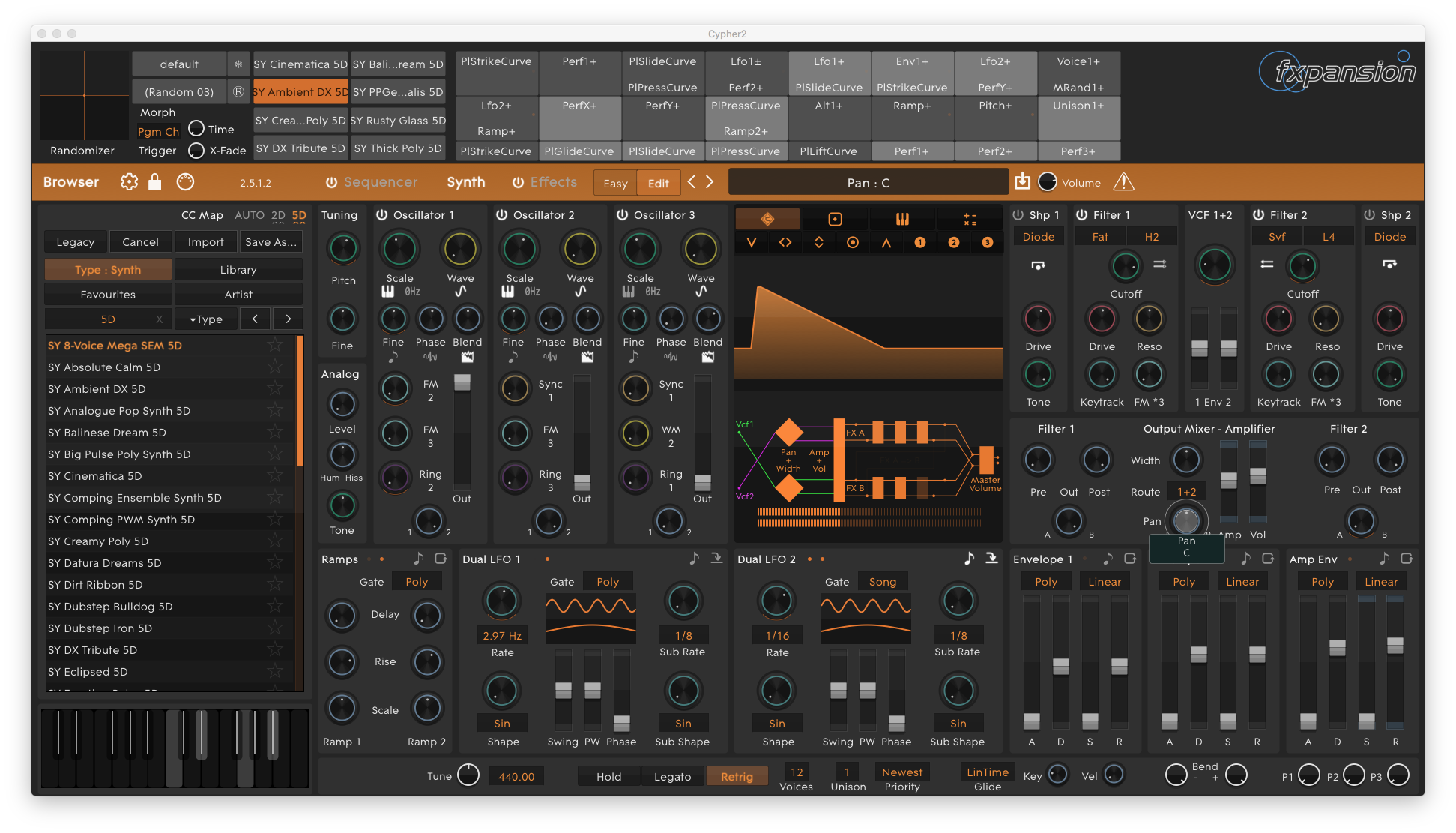Toggle Oscillator 3 power button
1456x833 pixels.
pos(622,214)
